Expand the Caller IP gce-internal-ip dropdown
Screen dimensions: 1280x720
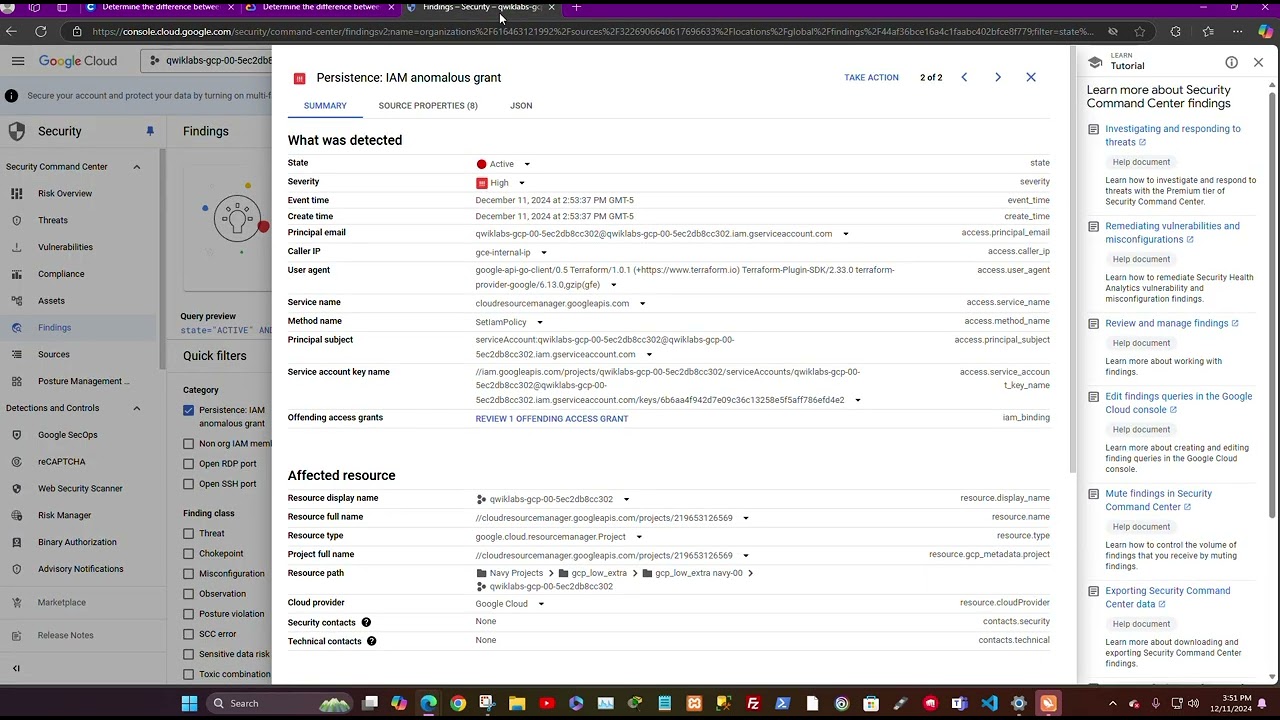(543, 253)
